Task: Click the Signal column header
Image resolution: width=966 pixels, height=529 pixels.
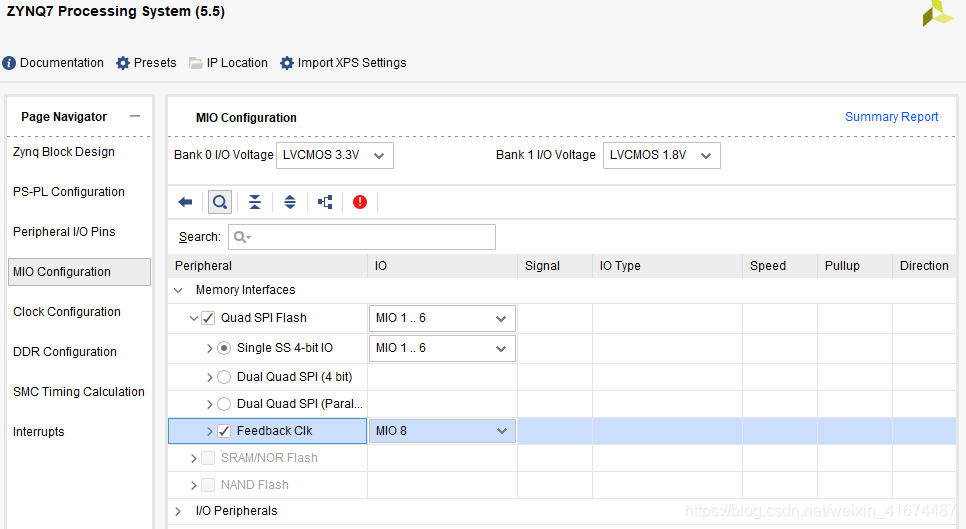Action: coord(555,266)
